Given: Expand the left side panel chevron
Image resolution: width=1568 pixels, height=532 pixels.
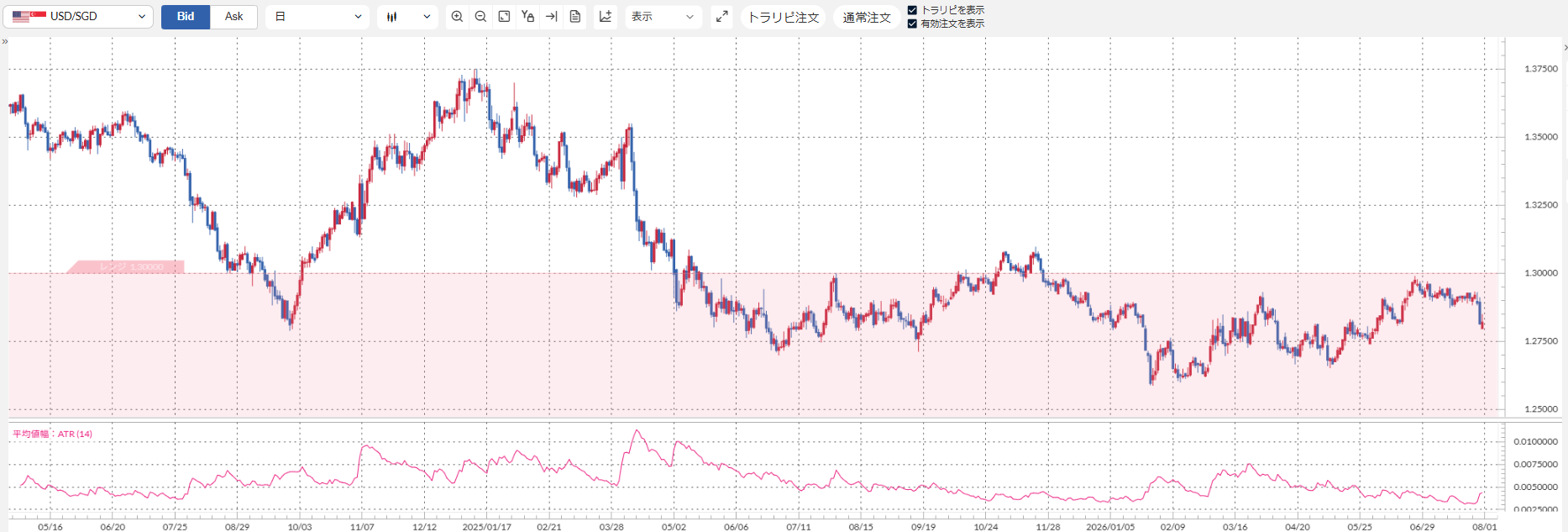Looking at the screenshot, I should click(4, 41).
